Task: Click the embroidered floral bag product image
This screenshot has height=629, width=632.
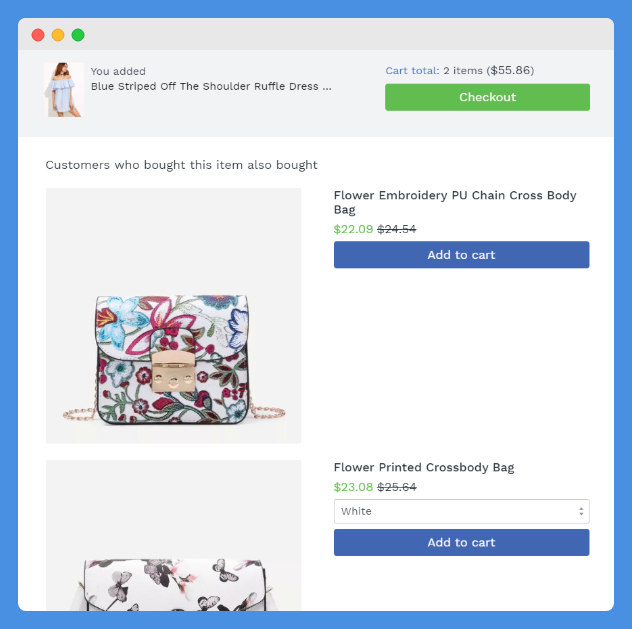Action: point(173,316)
